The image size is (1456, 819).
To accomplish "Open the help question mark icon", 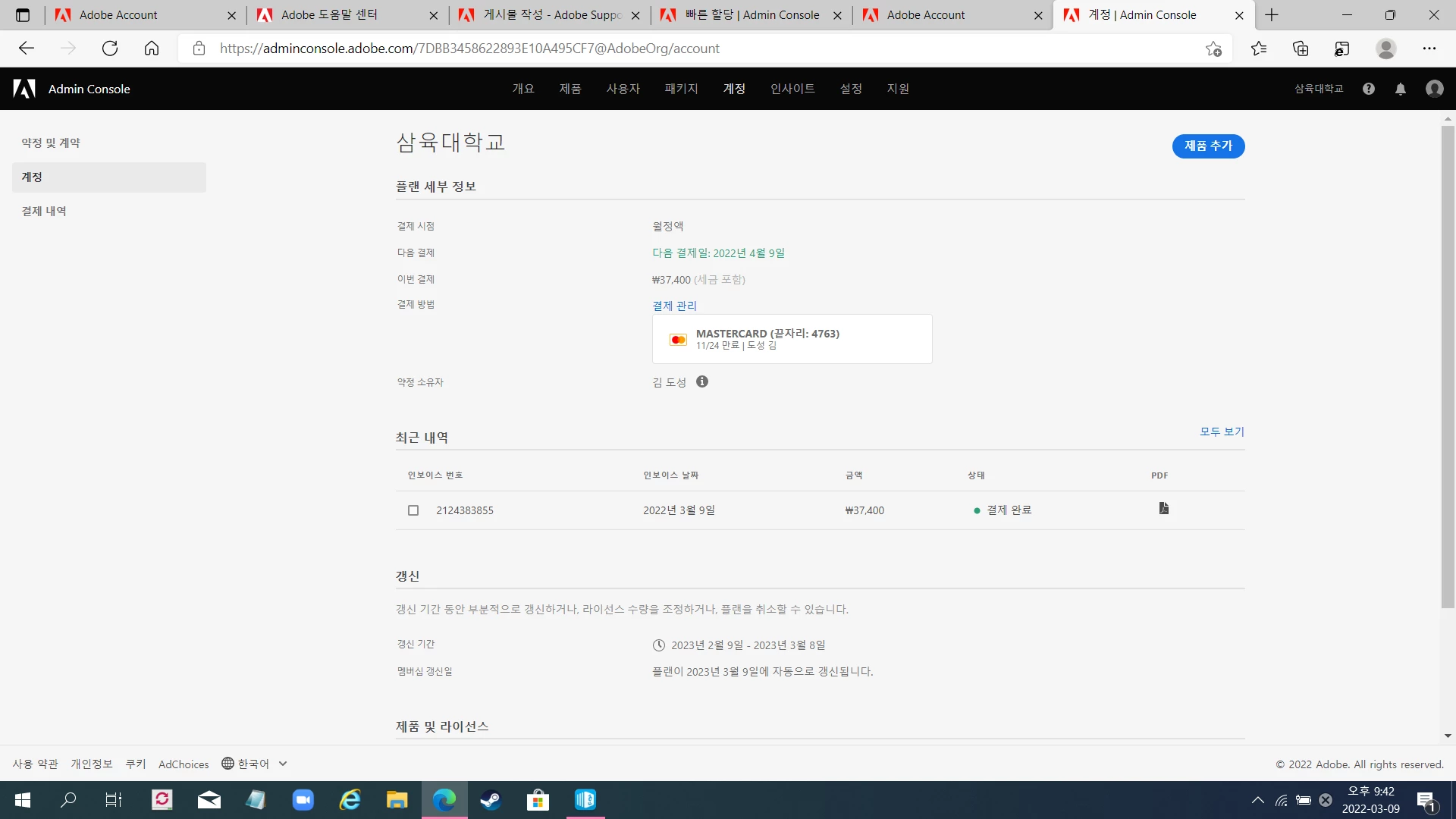I will point(1368,89).
